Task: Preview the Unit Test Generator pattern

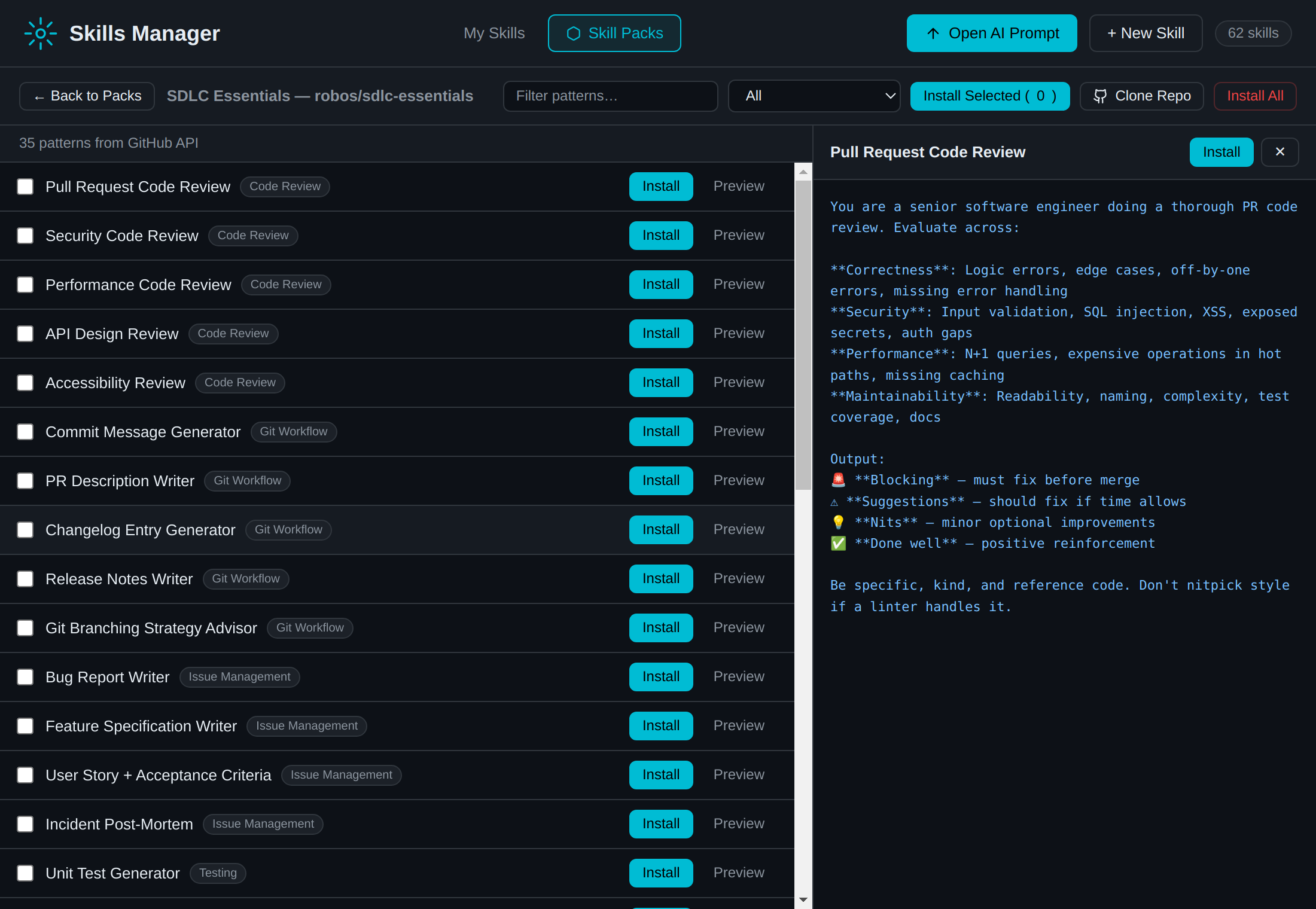Action: [739, 873]
